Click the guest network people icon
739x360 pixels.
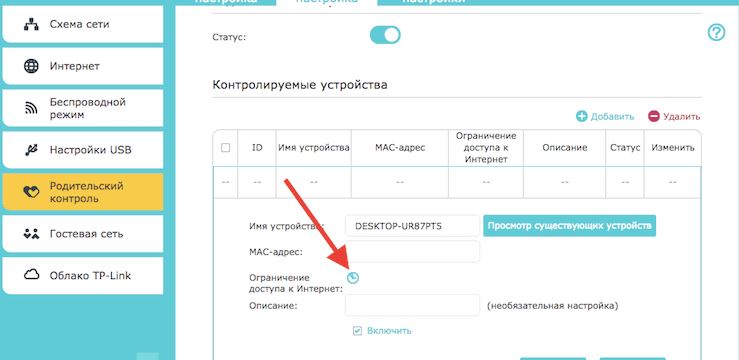click(31, 234)
